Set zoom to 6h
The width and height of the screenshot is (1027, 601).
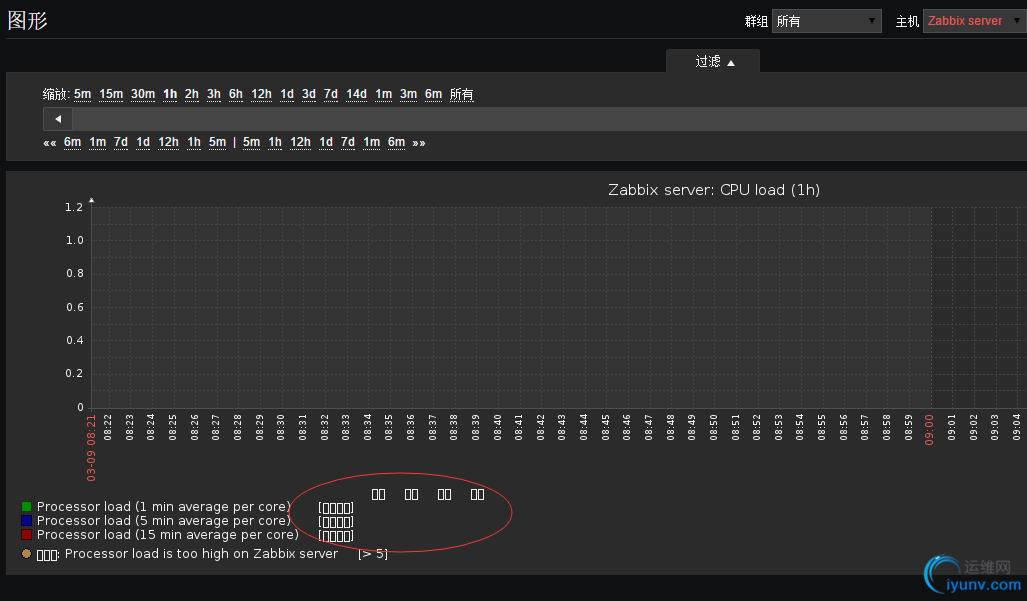(x=236, y=94)
